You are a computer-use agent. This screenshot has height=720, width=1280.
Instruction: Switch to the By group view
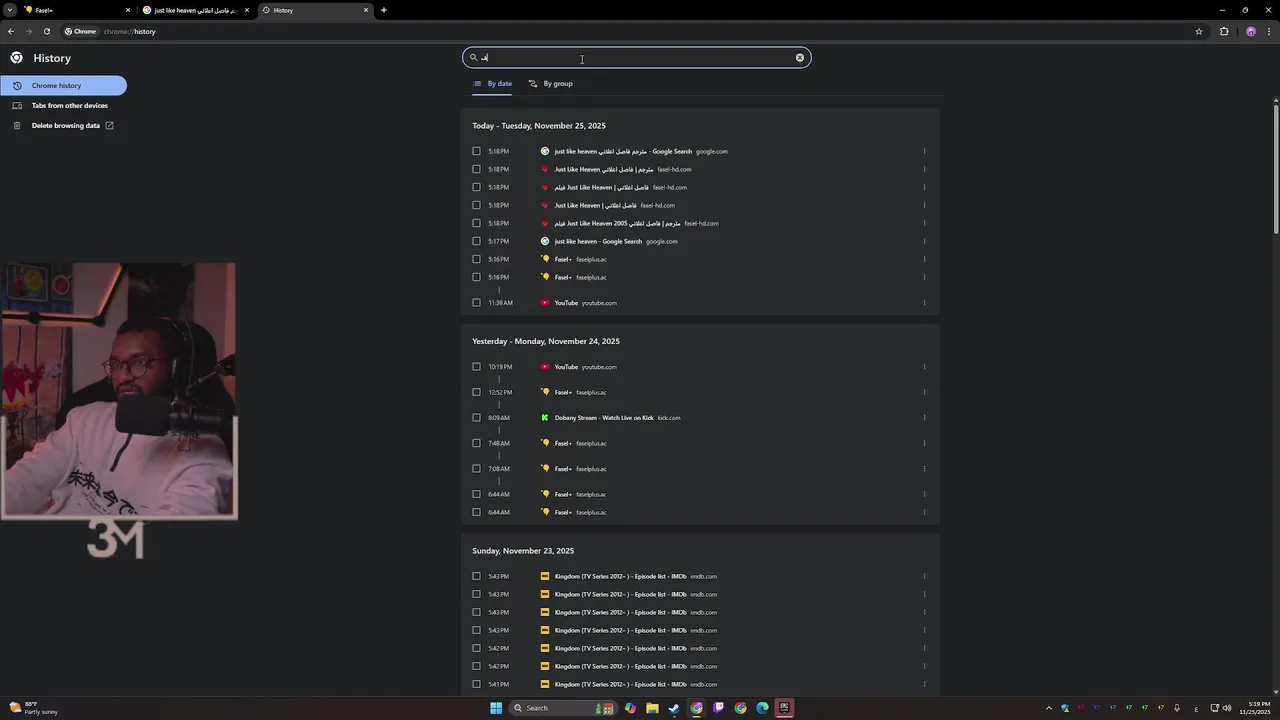(x=551, y=84)
